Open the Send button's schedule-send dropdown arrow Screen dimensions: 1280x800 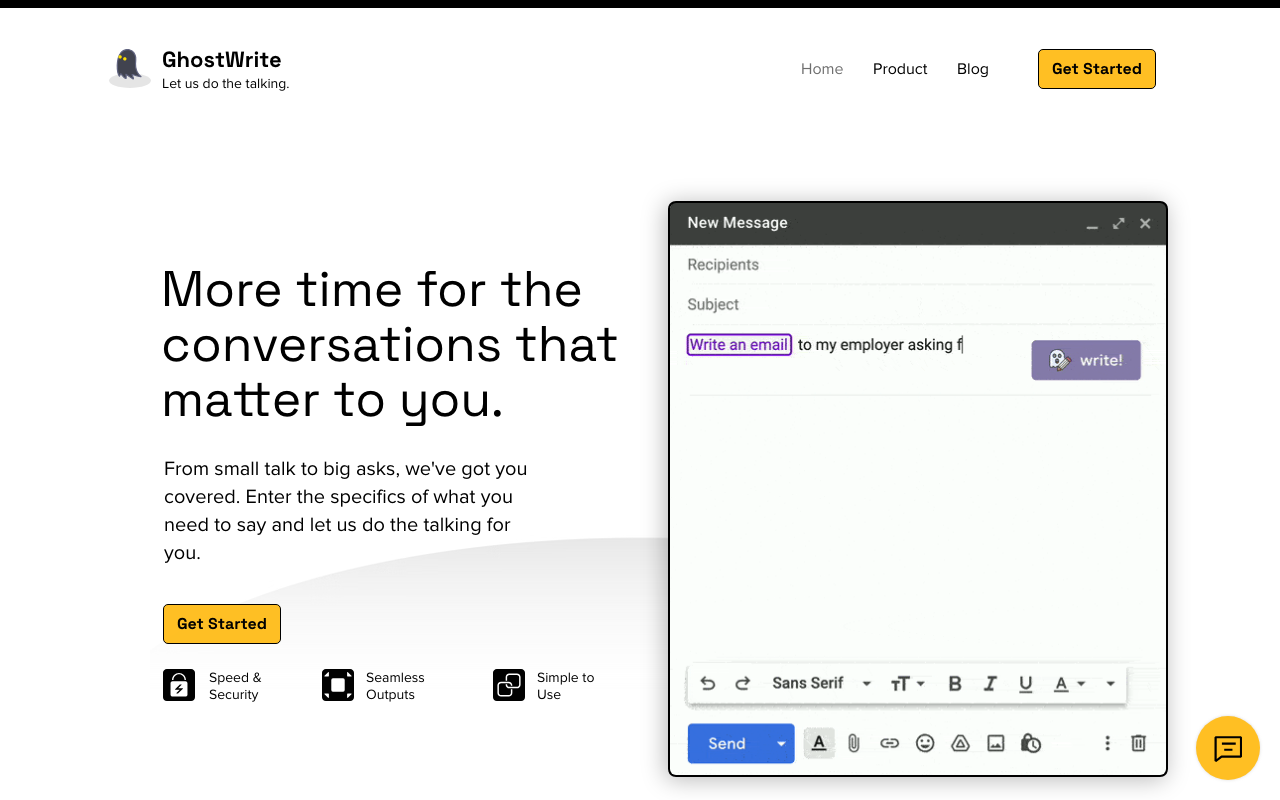(781, 743)
